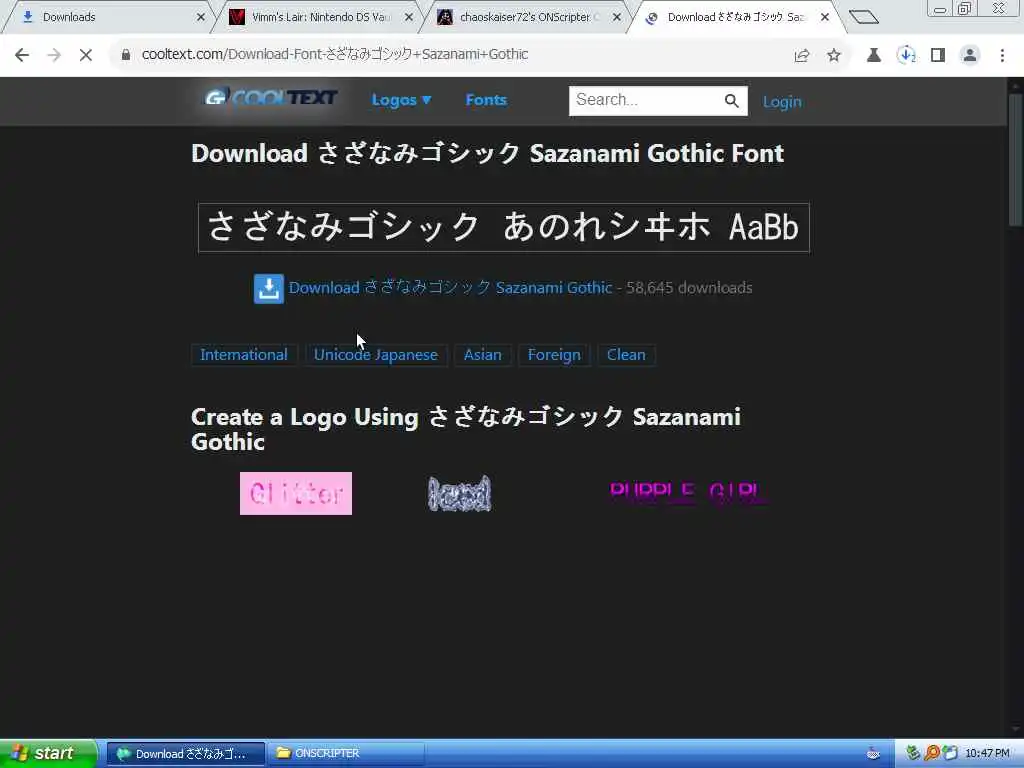The height and width of the screenshot is (768, 1024).
Task: Open the Foreign tag
Action: tap(554, 355)
